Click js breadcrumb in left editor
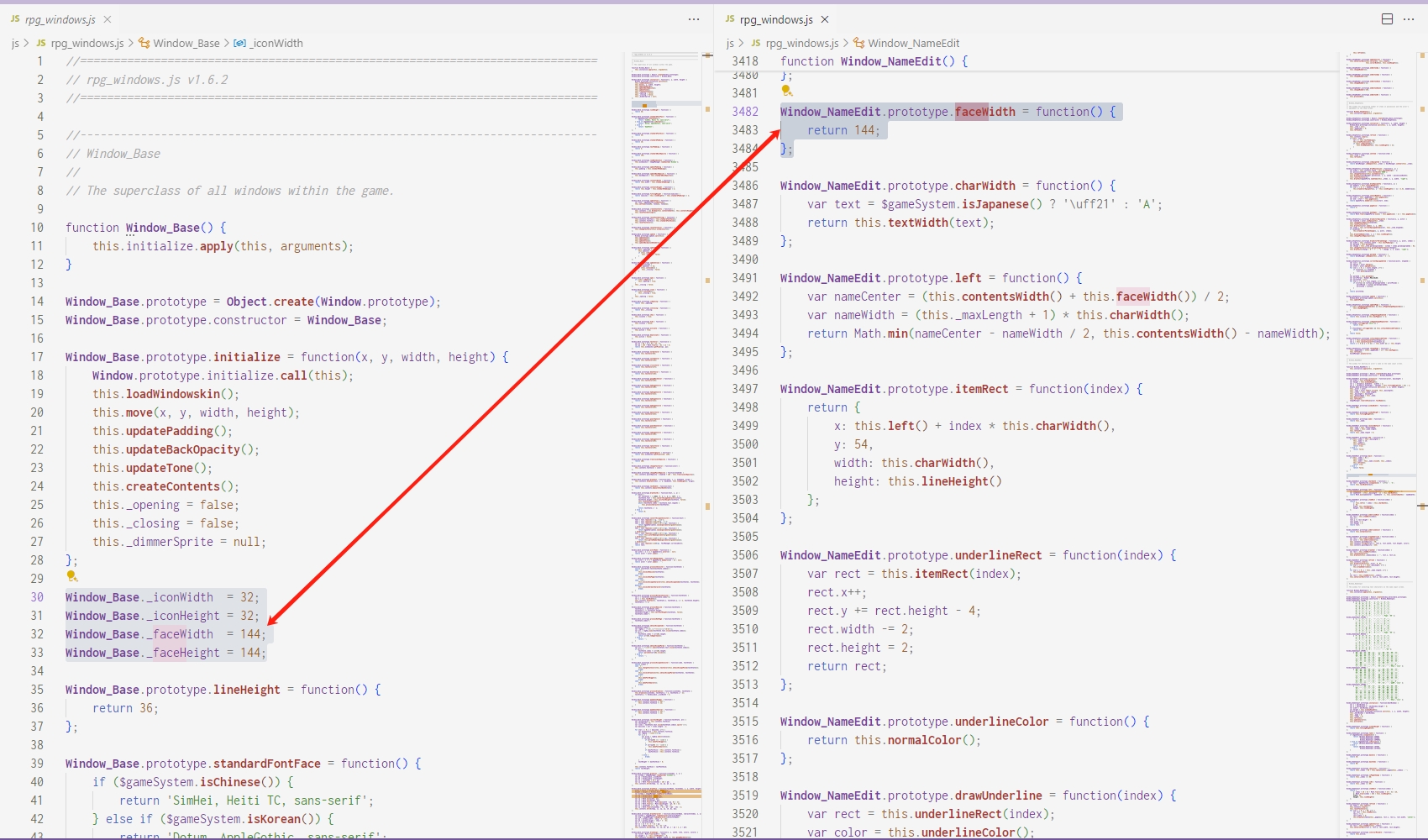The image size is (1428, 840). click(15, 43)
